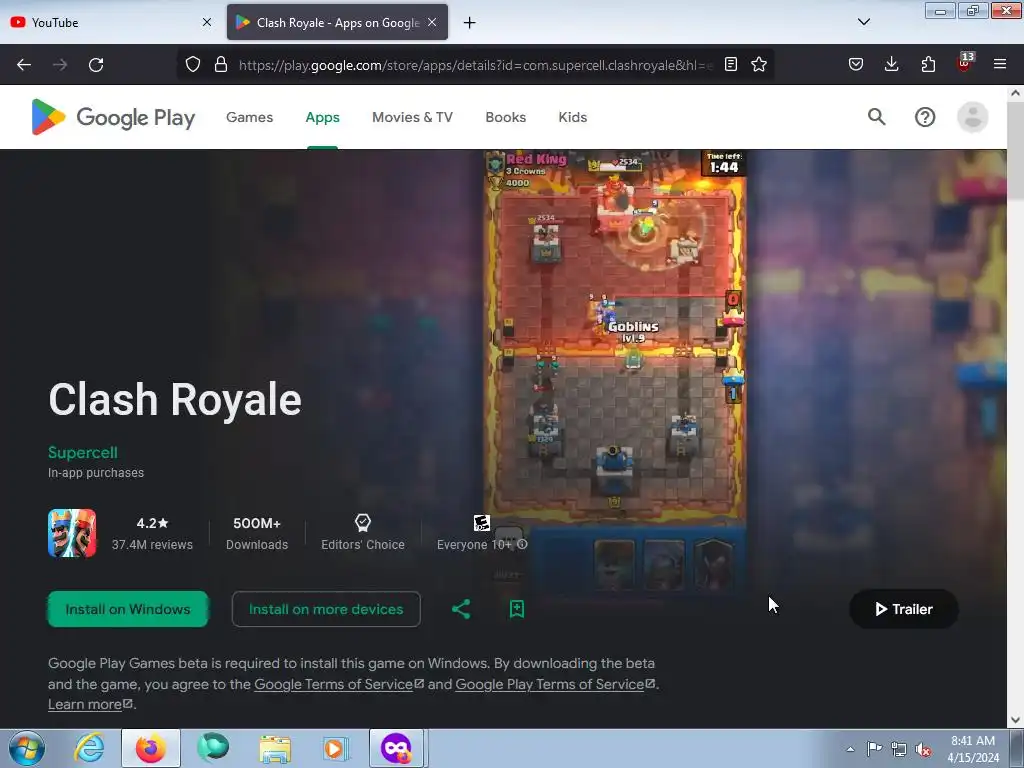The image size is (1024, 768).
Task: Open the file explorer taskbar icon
Action: (275, 748)
